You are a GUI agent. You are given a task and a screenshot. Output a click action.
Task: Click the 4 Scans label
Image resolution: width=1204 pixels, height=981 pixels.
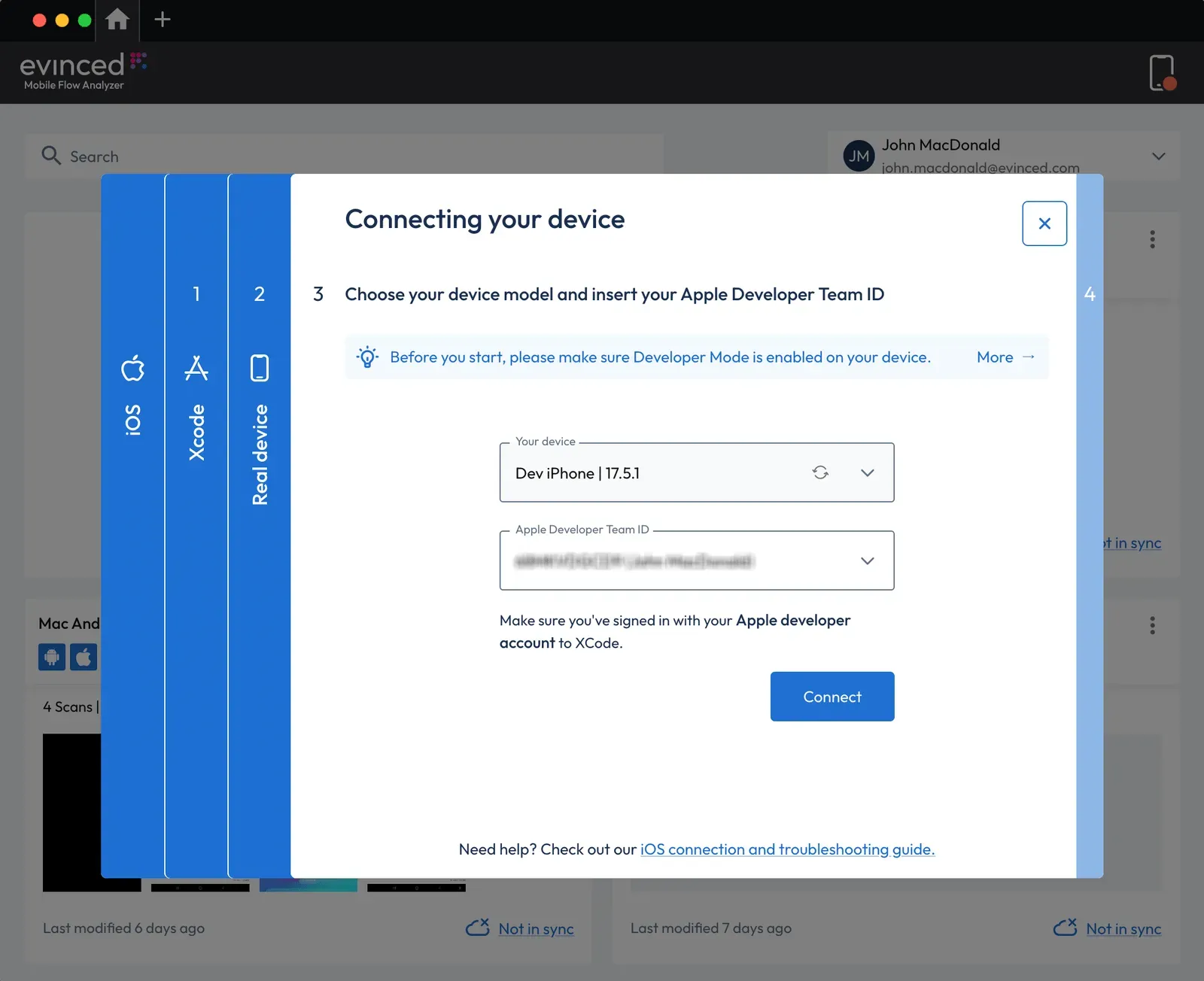(68, 706)
